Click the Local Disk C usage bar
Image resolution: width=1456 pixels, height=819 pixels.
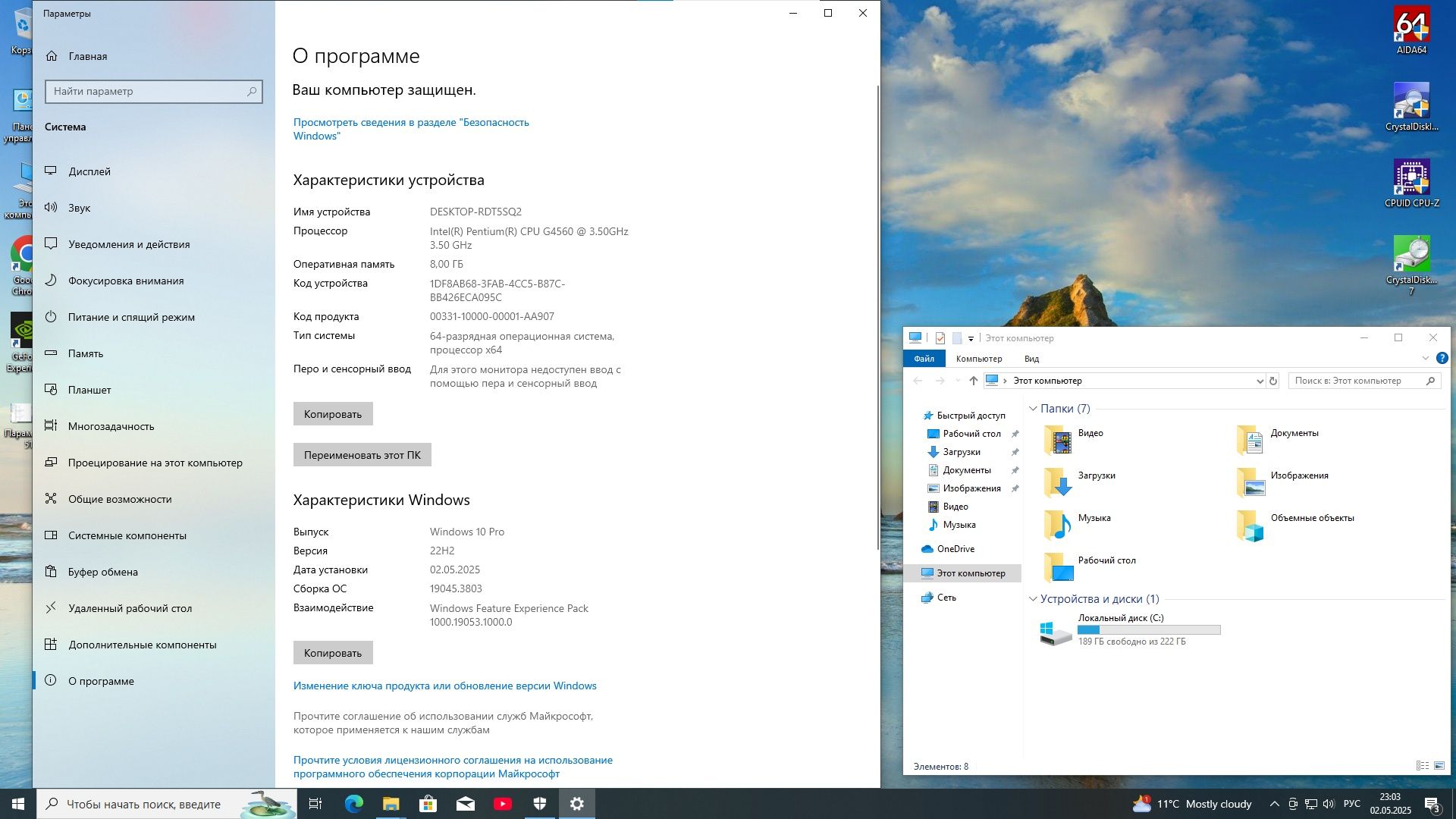pyautogui.click(x=1149, y=630)
